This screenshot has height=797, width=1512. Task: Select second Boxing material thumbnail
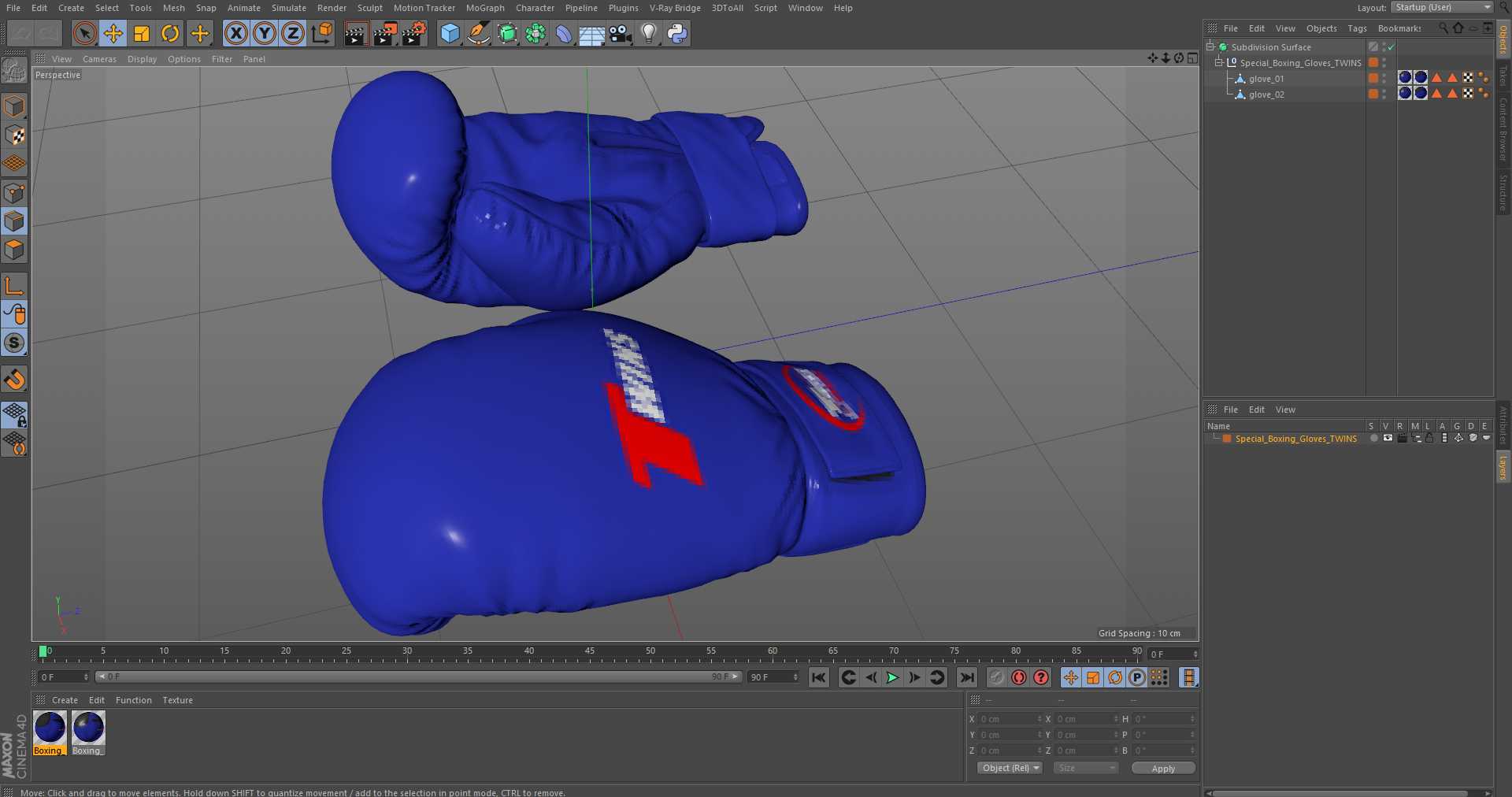[x=88, y=733]
